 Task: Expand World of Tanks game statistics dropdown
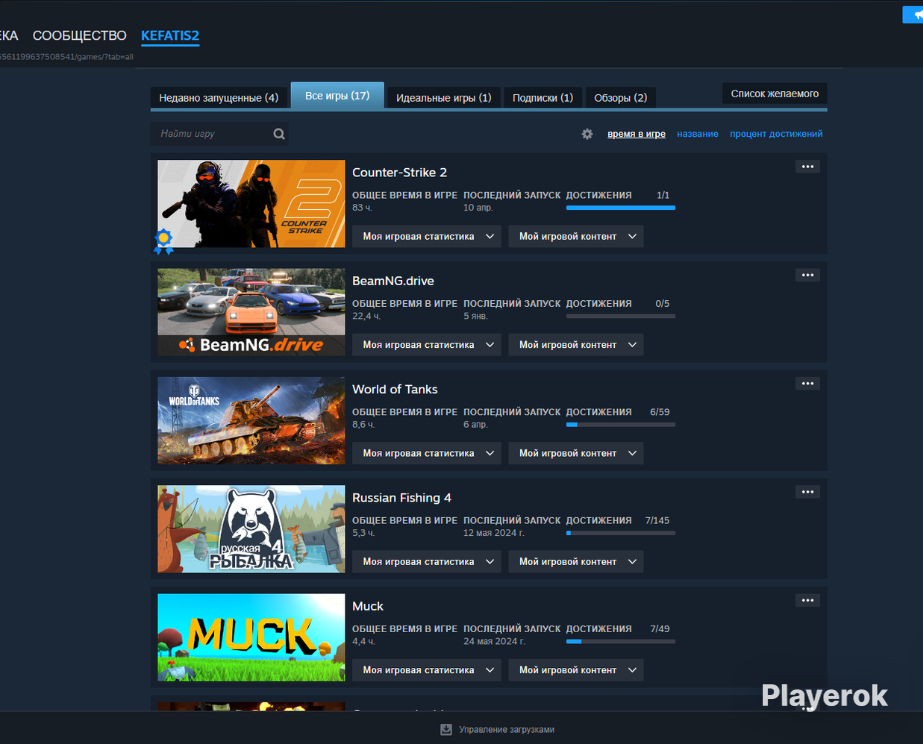426,453
